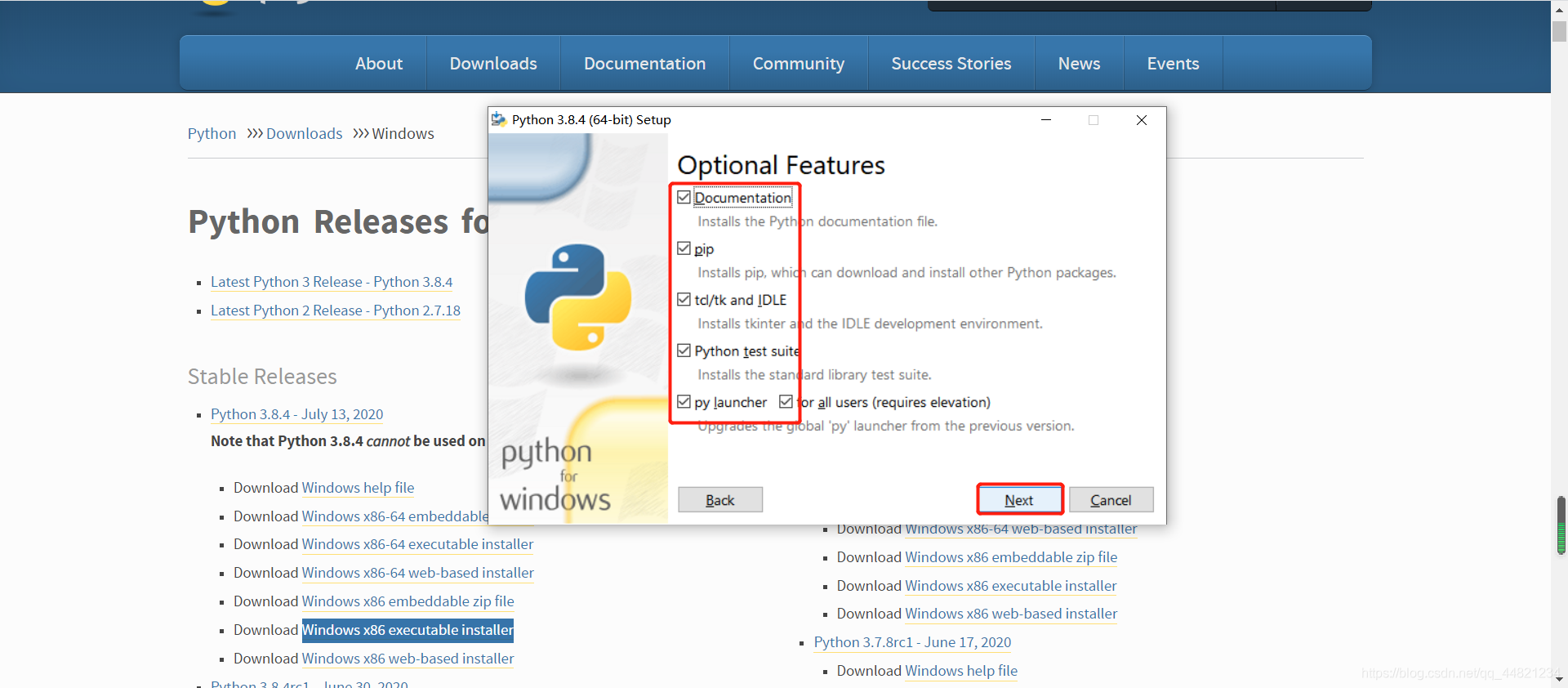Toggle Python test suite checkbox

coord(684,351)
